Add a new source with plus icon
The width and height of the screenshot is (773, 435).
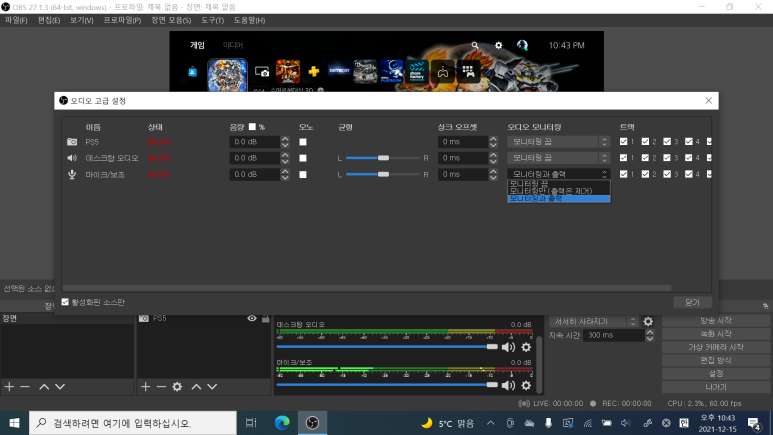145,387
